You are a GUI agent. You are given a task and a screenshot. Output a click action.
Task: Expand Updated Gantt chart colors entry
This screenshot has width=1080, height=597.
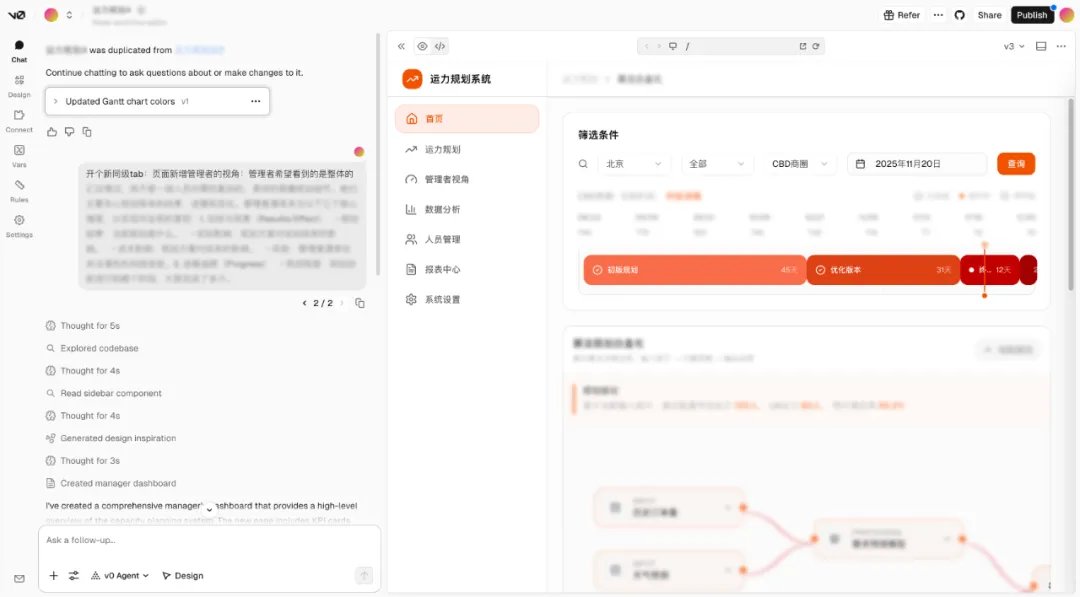click(x=56, y=101)
